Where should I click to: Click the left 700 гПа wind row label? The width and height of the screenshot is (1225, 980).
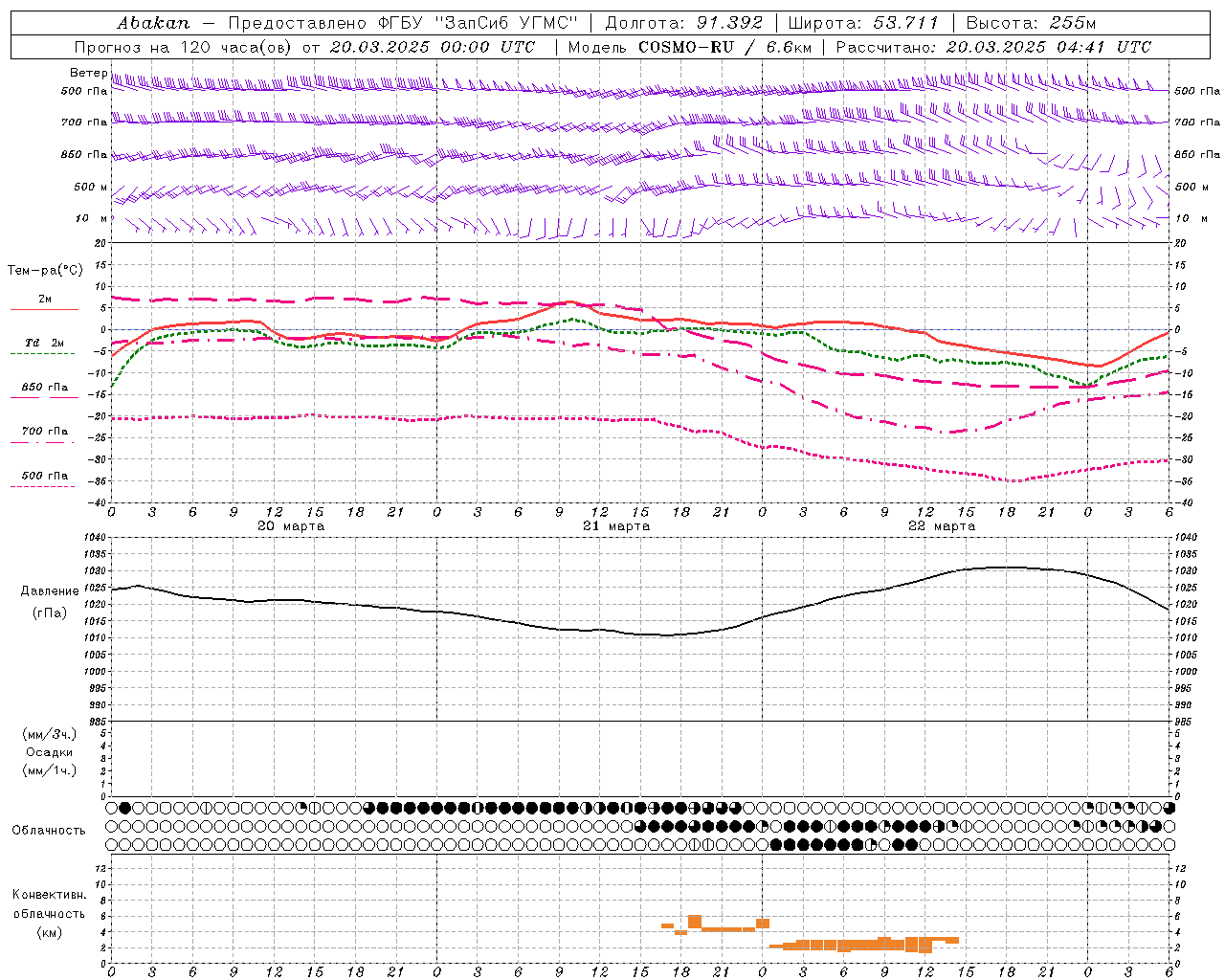coord(84,122)
